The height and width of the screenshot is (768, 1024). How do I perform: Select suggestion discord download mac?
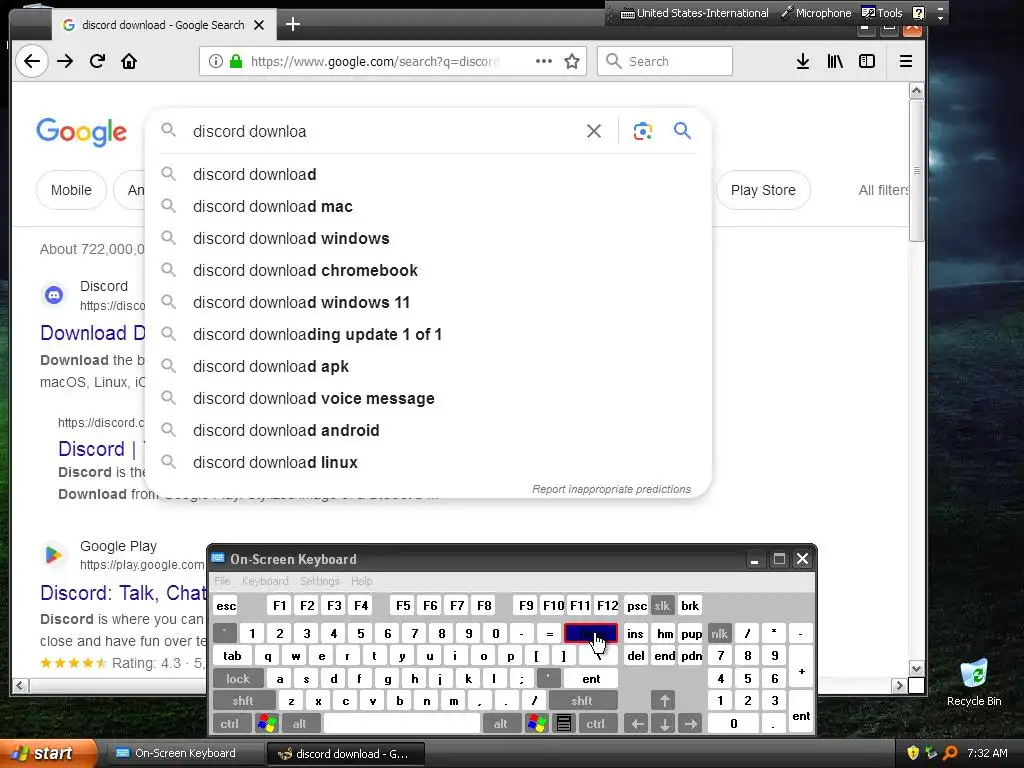(428, 206)
